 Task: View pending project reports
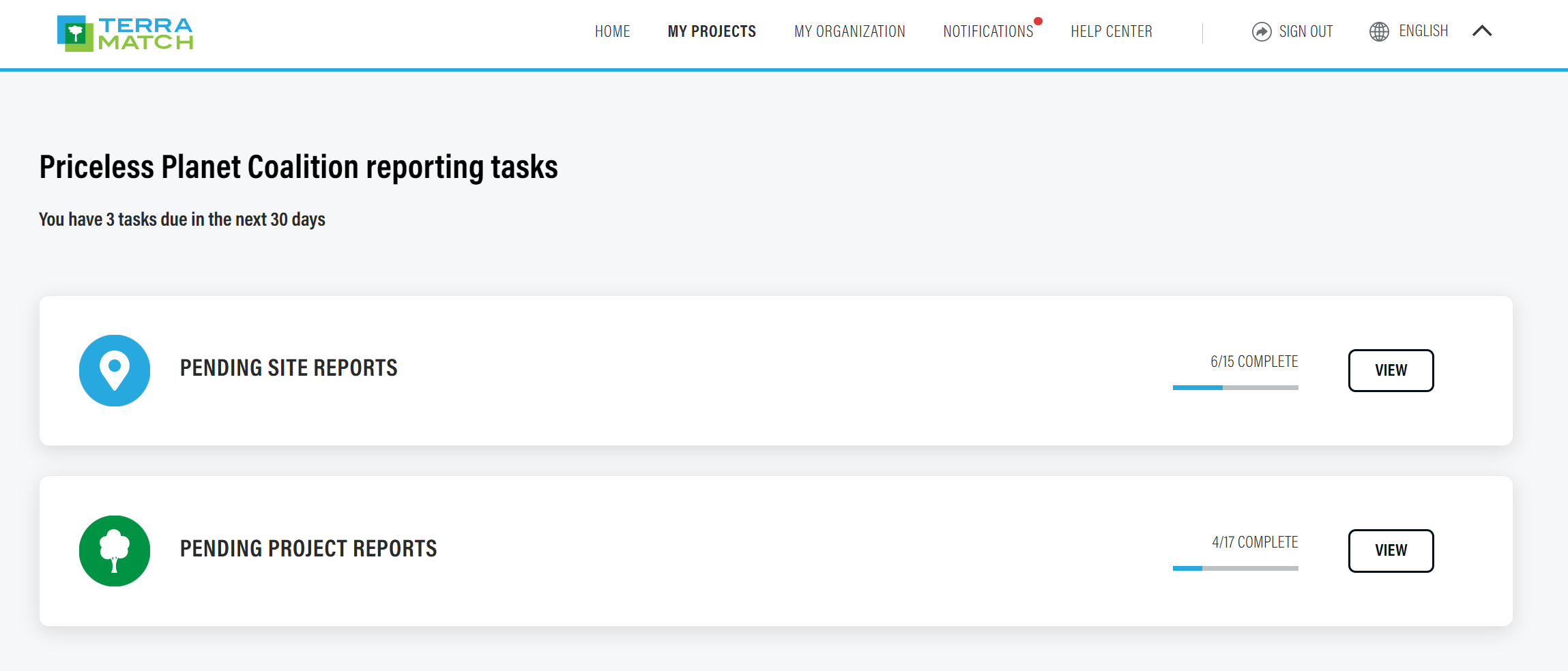(1391, 551)
